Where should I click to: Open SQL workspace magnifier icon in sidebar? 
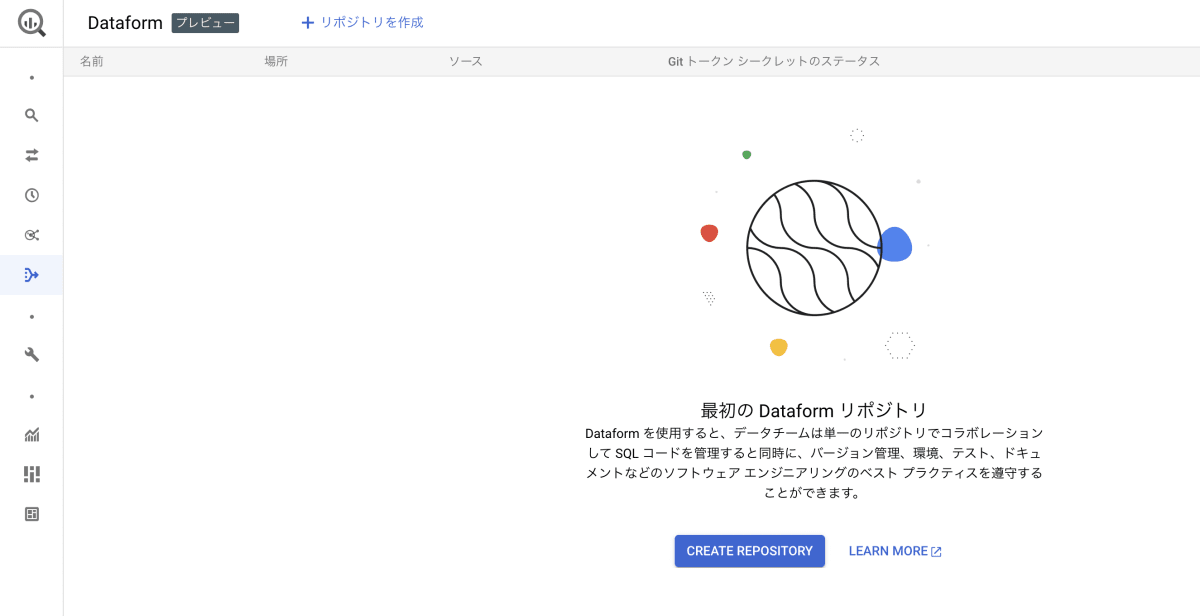[x=32, y=115]
